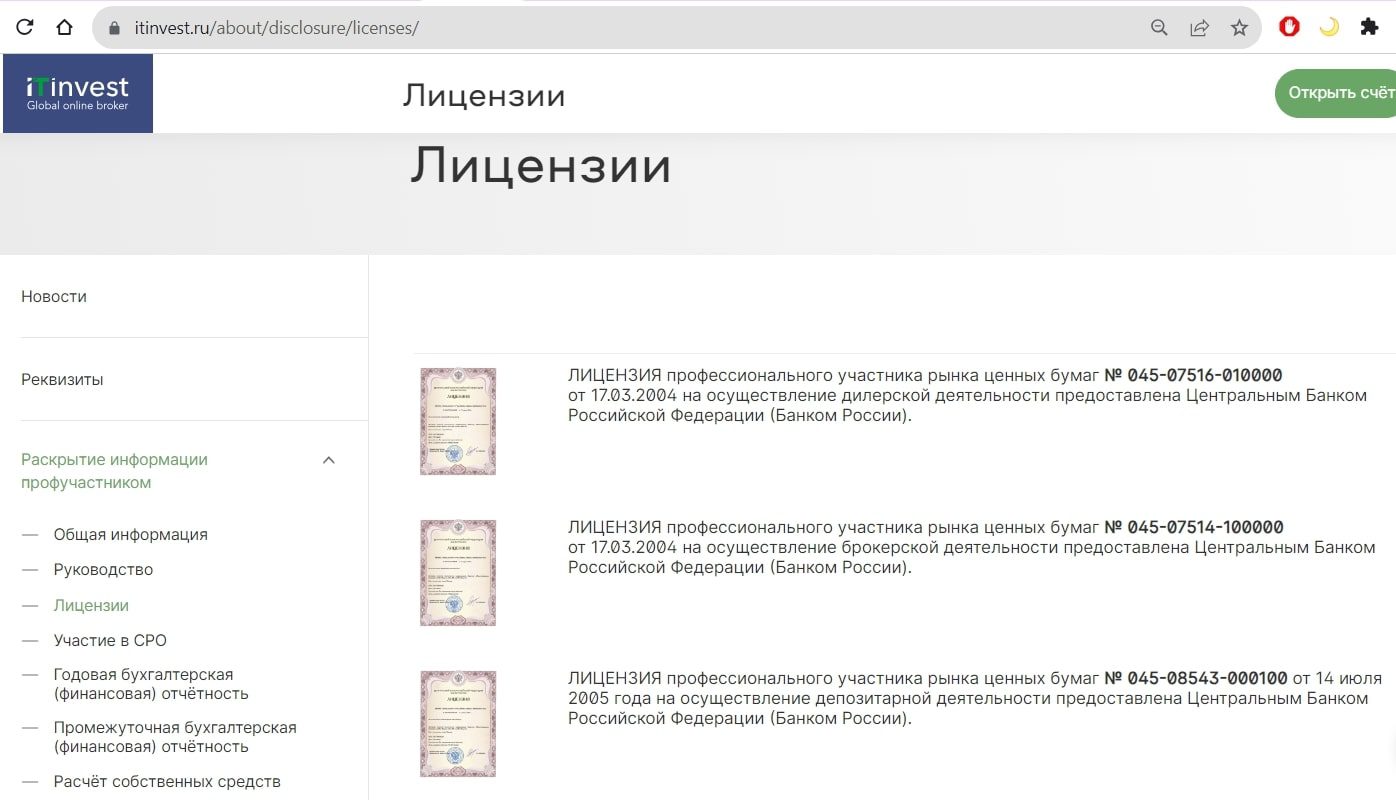Open the zoom magnifier in address bar
The width and height of the screenshot is (1396, 800).
click(x=1159, y=28)
